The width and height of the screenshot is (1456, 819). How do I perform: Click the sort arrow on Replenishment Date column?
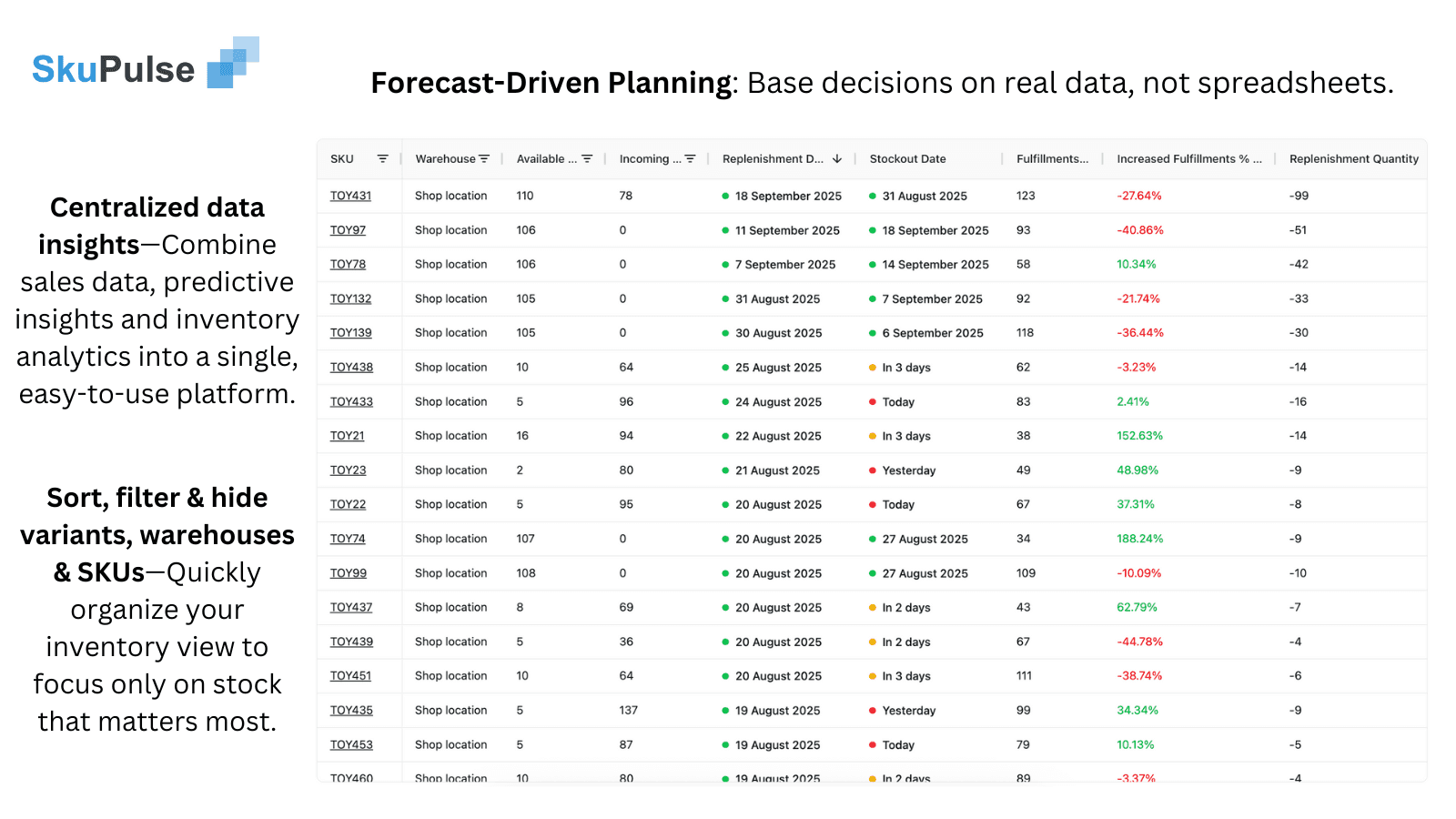[x=835, y=158]
